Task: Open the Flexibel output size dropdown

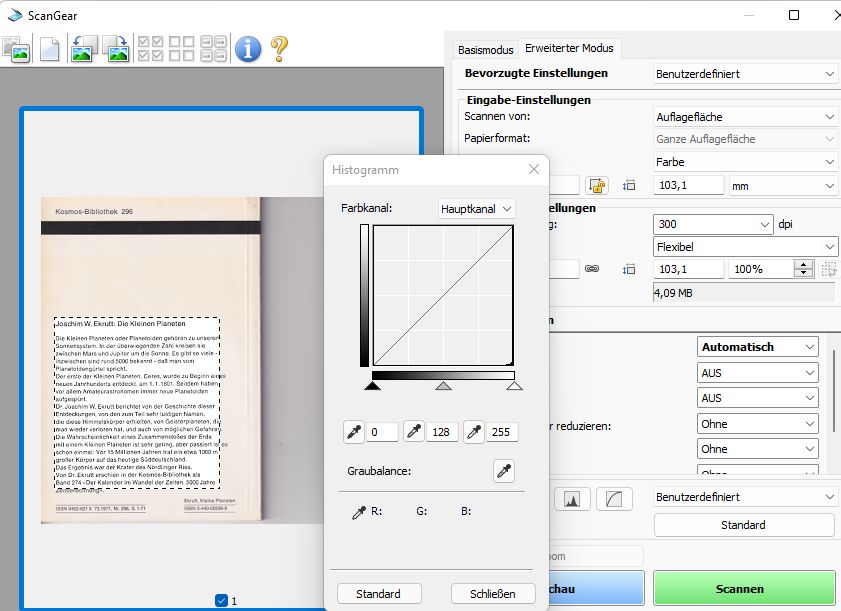Action: 744,247
